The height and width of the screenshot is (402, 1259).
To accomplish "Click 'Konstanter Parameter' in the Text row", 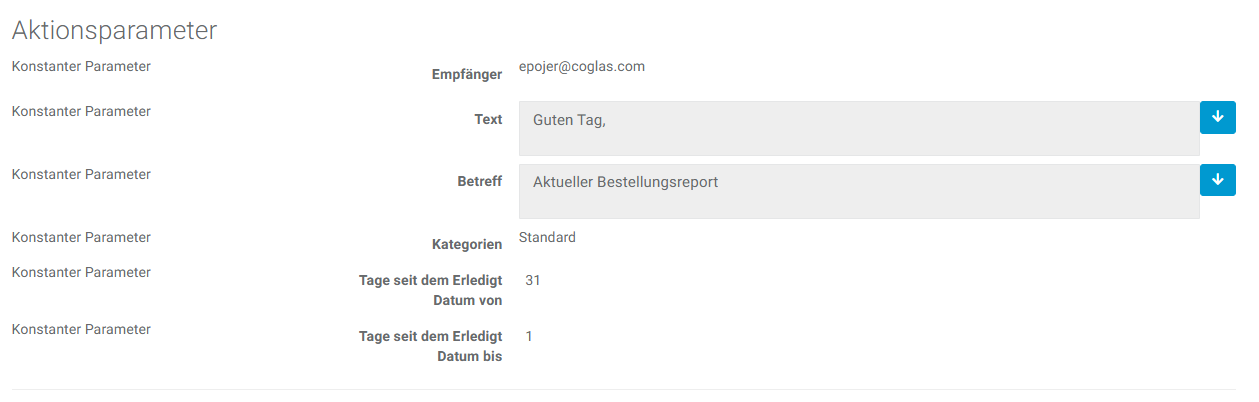I will (81, 111).
